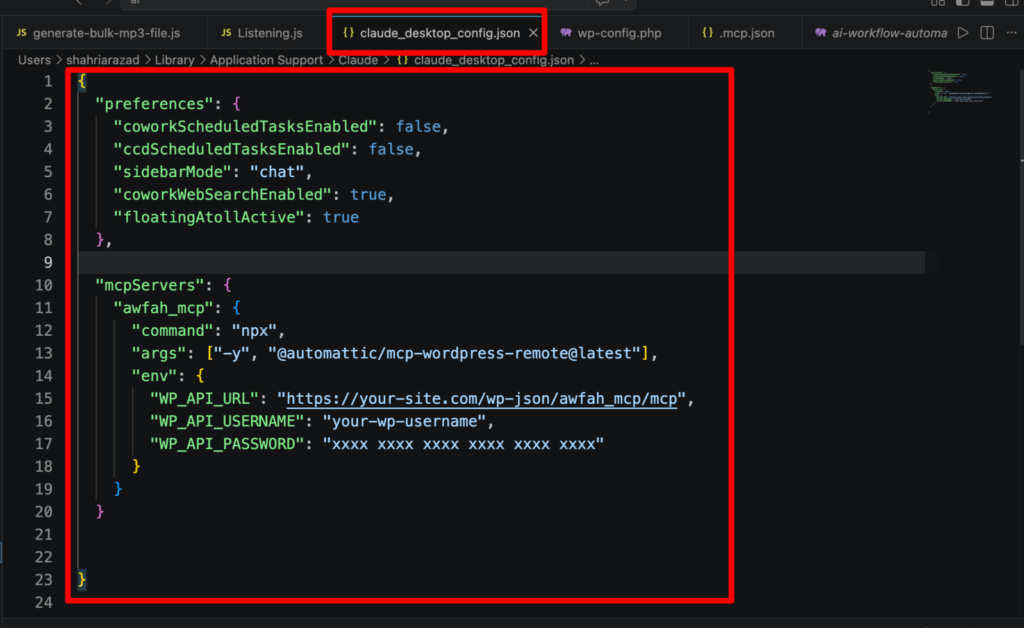Click the true value on line 7
The width and height of the screenshot is (1024, 628).
point(341,217)
